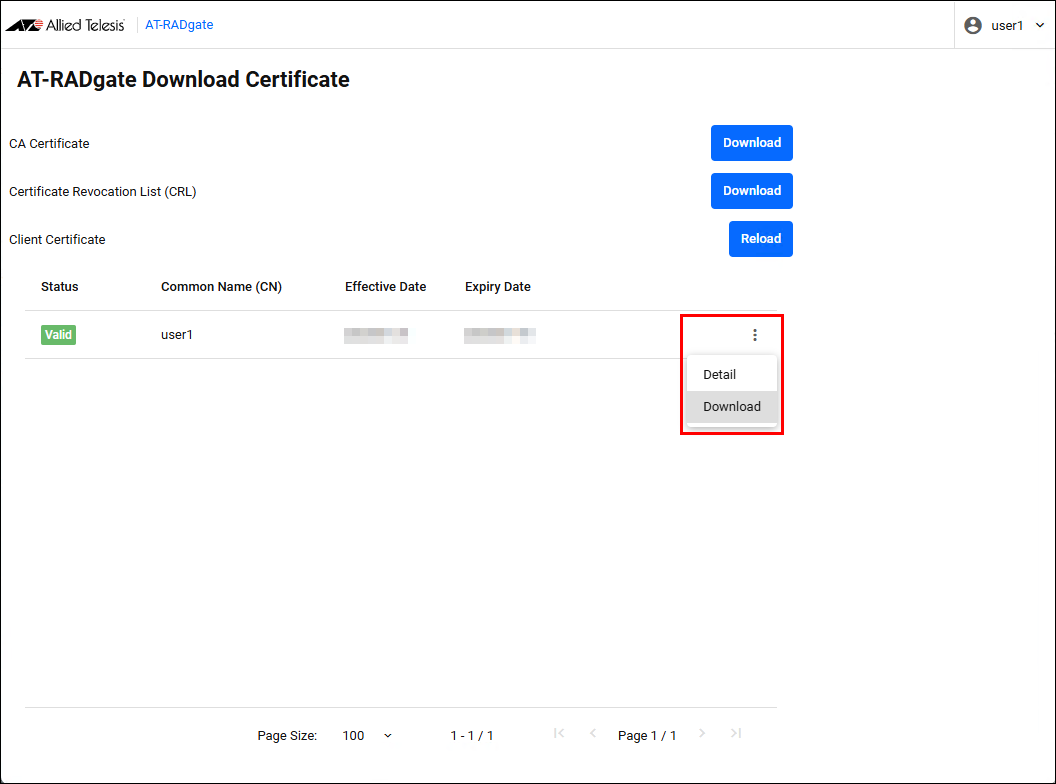Select Download from the context menu
The width and height of the screenshot is (1056, 784).
coord(732,407)
